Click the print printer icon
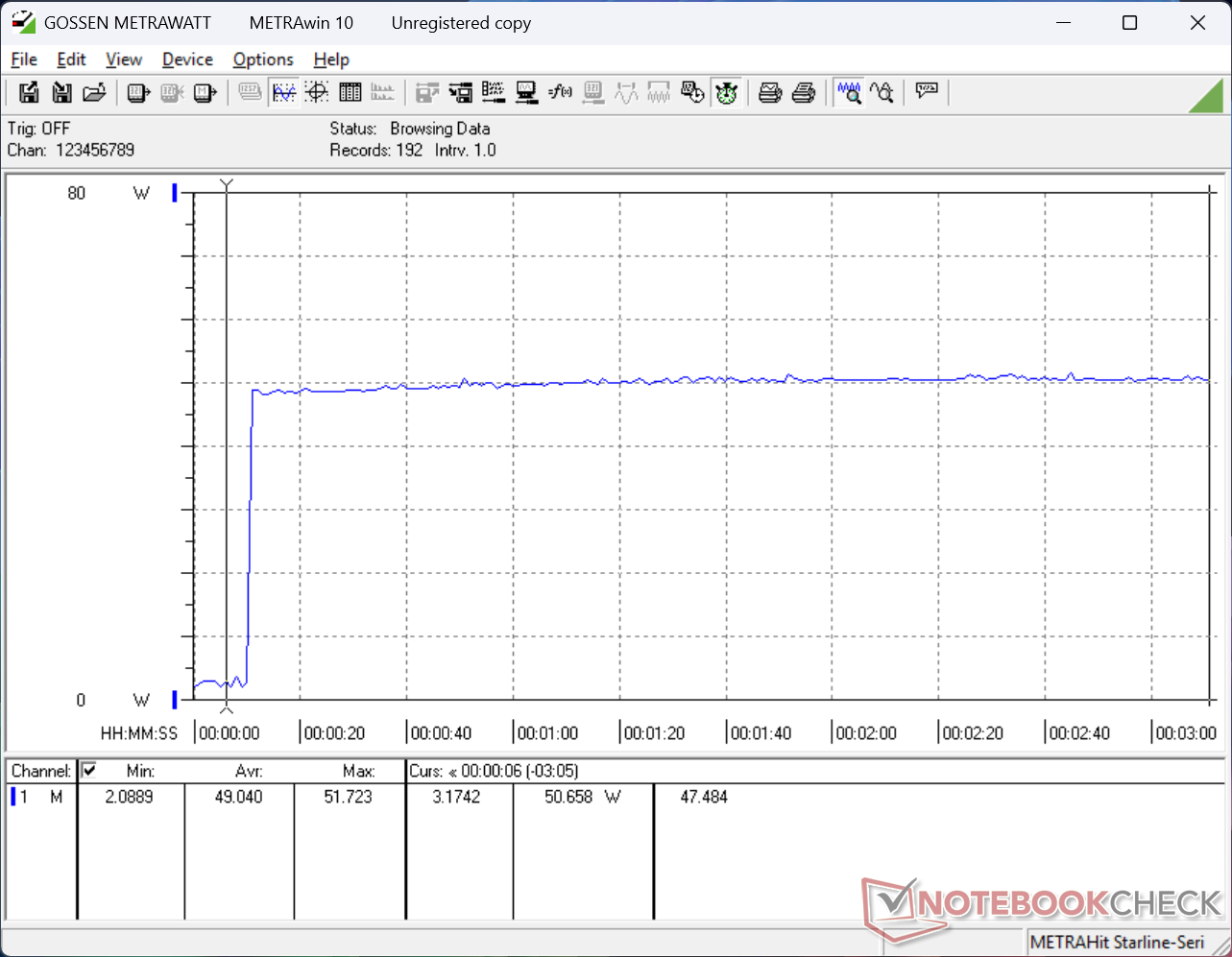The width and height of the screenshot is (1232, 957). click(x=804, y=92)
